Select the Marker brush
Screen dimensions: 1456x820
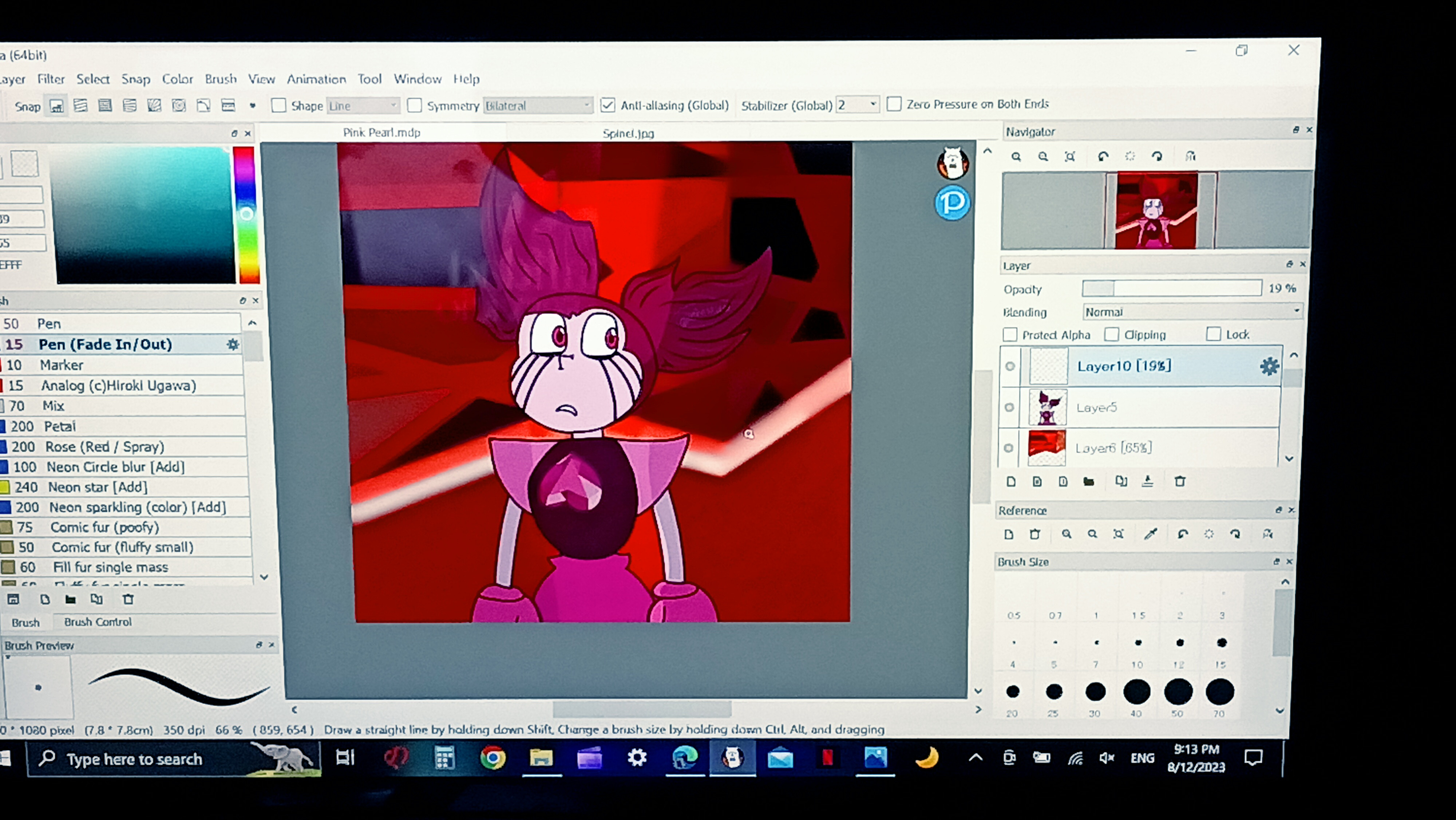pos(122,365)
